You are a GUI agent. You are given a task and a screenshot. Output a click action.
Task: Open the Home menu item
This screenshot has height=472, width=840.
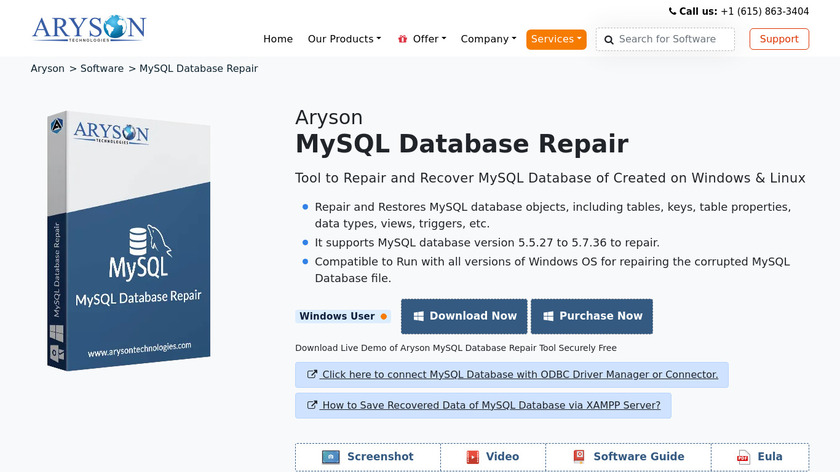tap(278, 39)
